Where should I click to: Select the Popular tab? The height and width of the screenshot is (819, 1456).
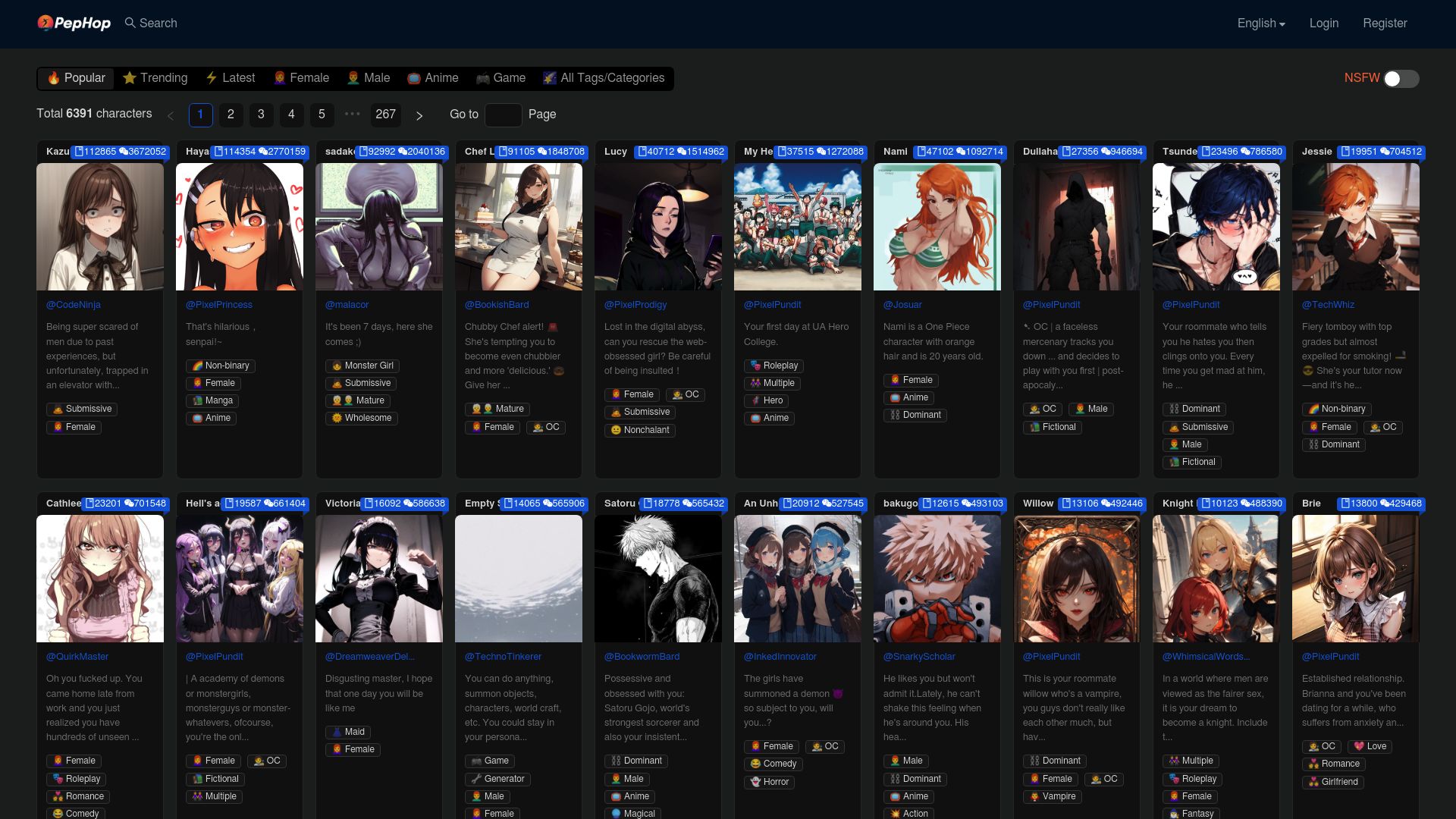(76, 78)
